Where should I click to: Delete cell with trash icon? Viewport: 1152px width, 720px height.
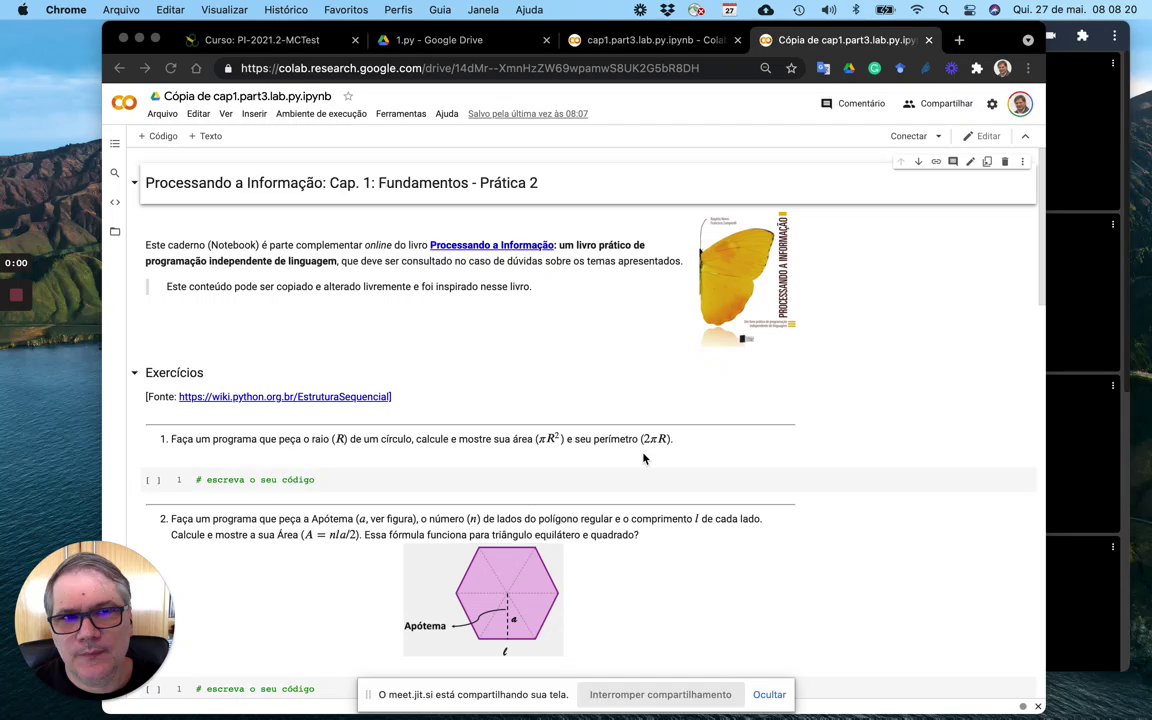(x=1005, y=162)
